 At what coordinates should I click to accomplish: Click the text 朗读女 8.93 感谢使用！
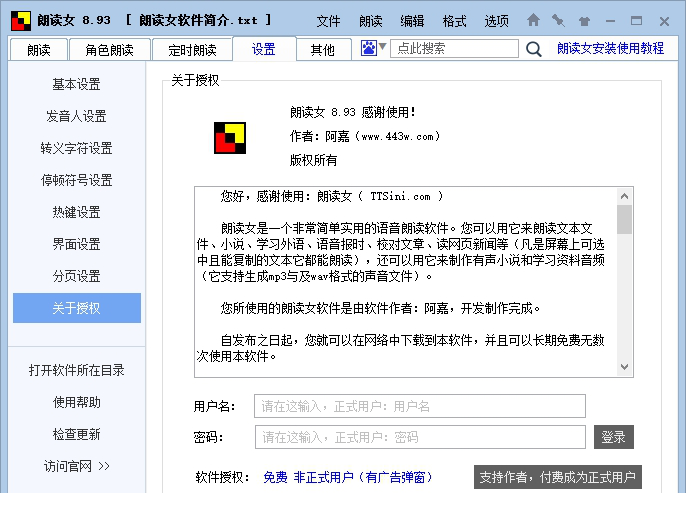(353, 112)
